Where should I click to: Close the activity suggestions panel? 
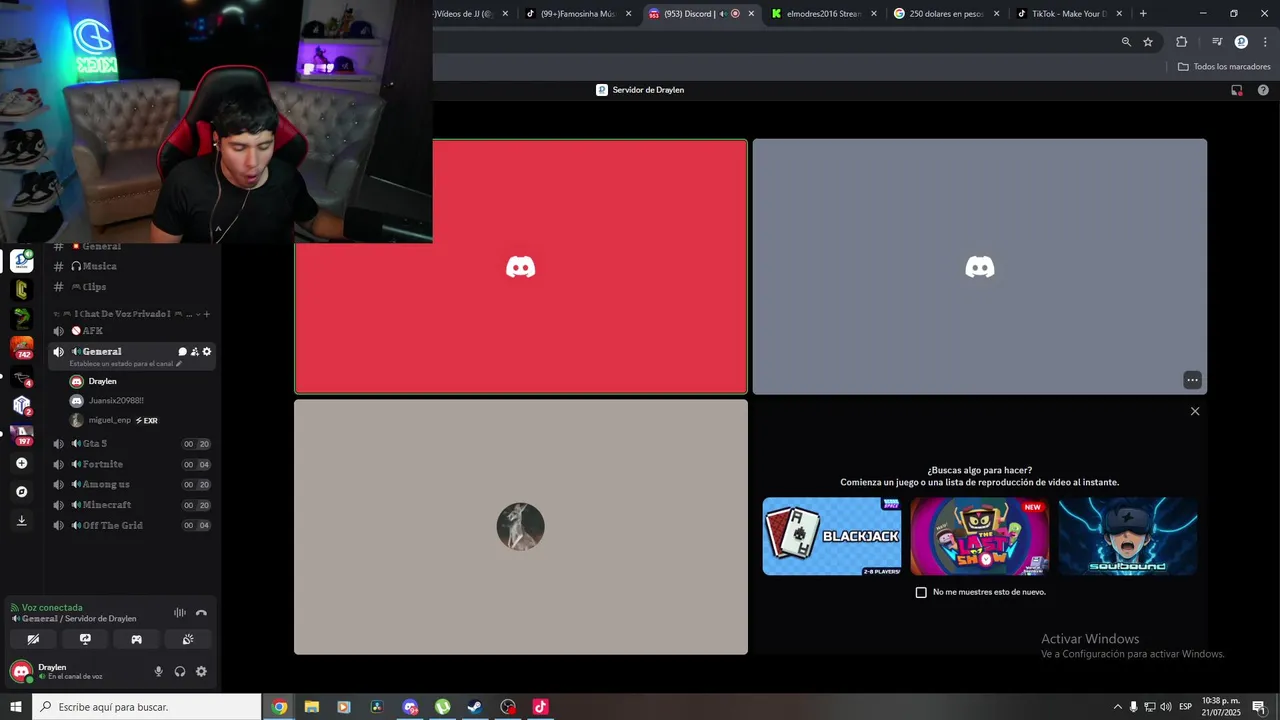click(1195, 411)
